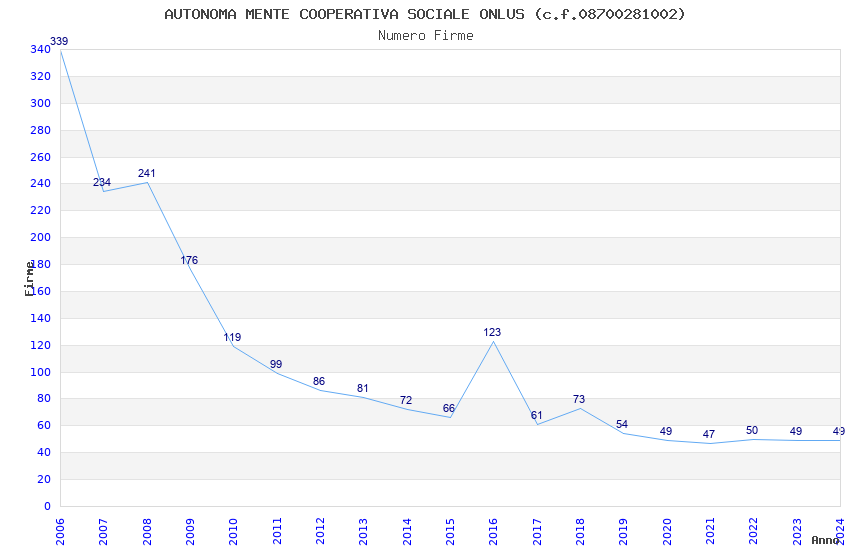The height and width of the screenshot is (550, 850).
Task: Click the x-axis year 2016
Action: (494, 532)
